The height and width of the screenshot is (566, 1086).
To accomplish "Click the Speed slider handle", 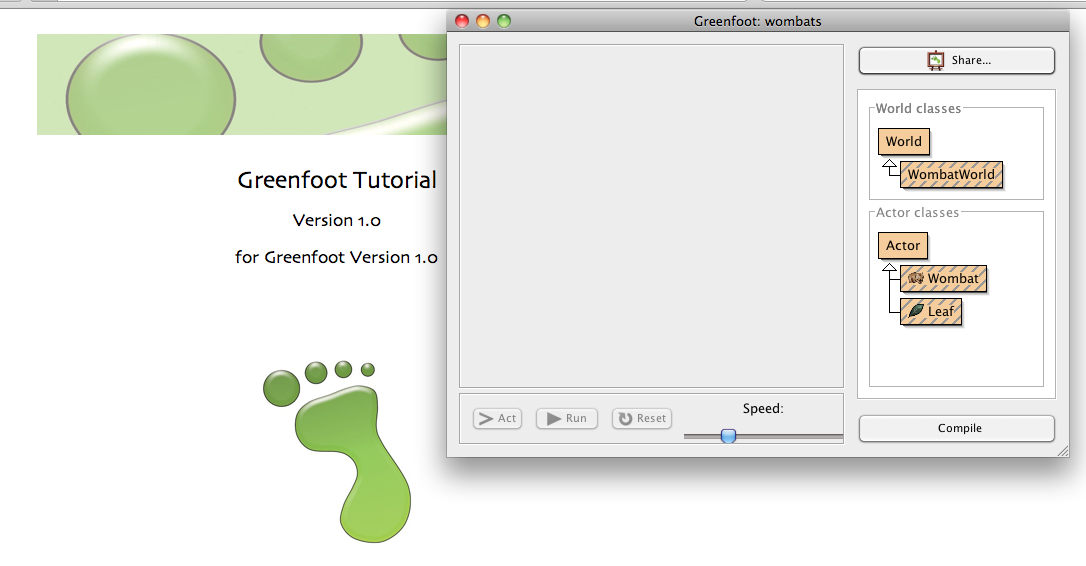I will pos(728,436).
